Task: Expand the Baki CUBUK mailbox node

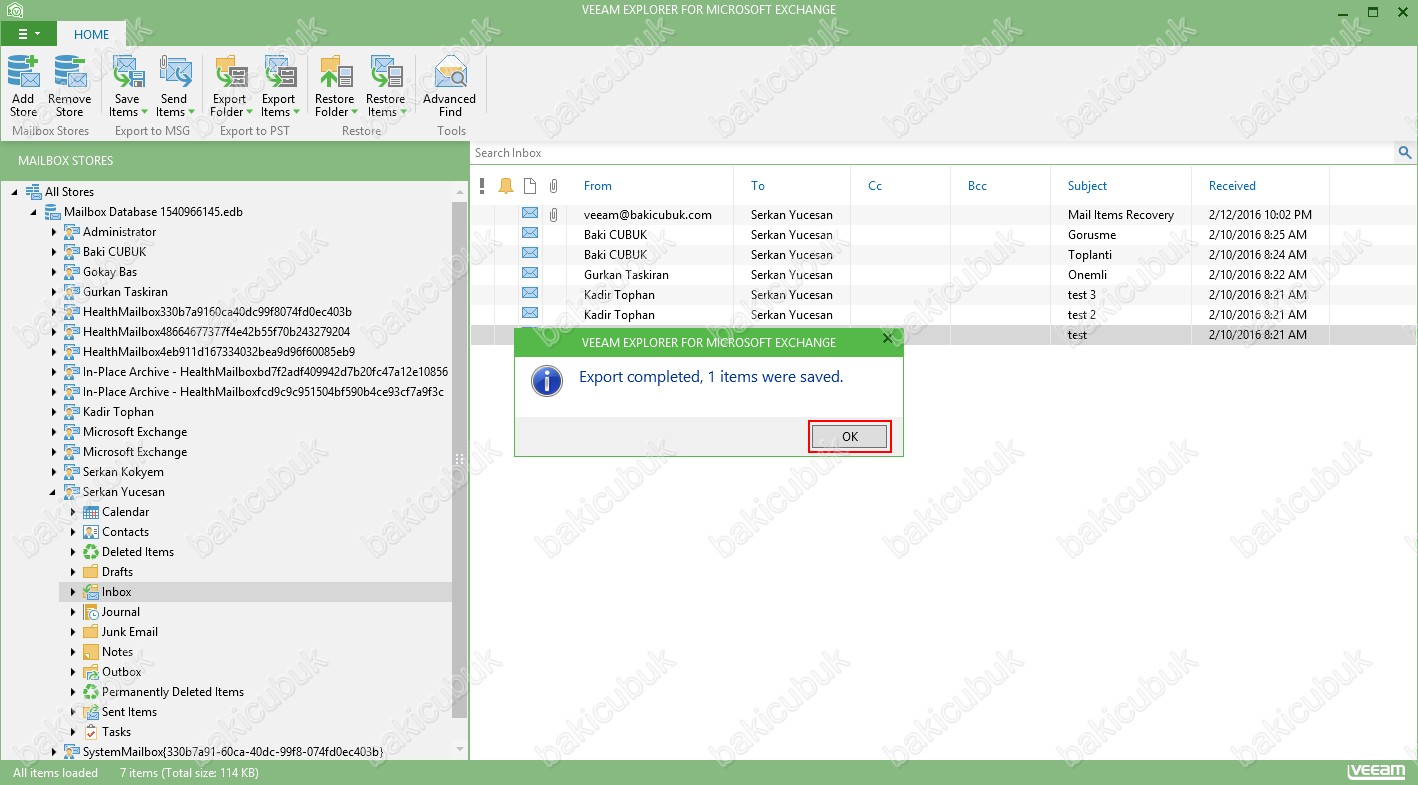Action: point(54,252)
